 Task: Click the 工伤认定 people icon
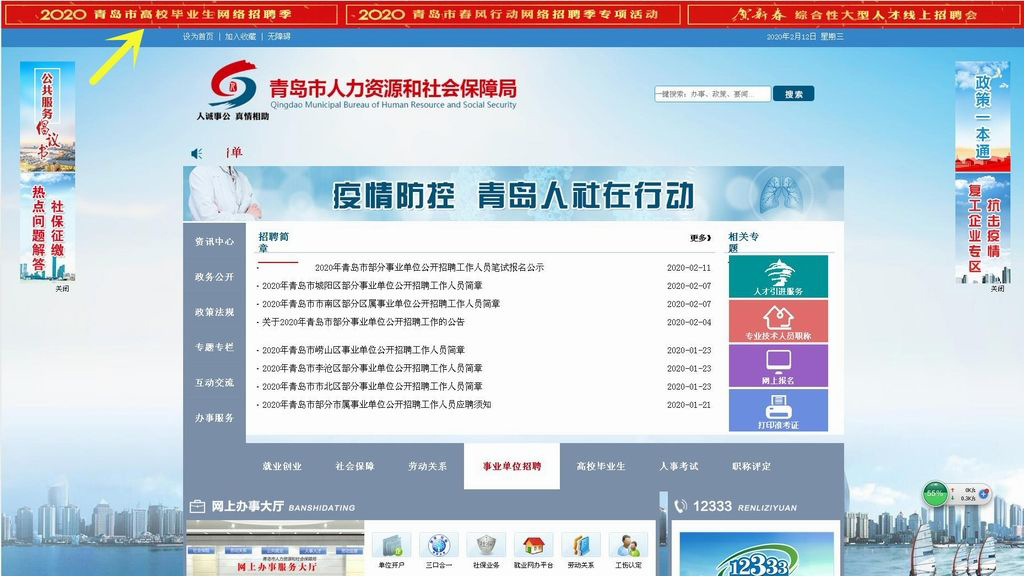pyautogui.click(x=628, y=545)
